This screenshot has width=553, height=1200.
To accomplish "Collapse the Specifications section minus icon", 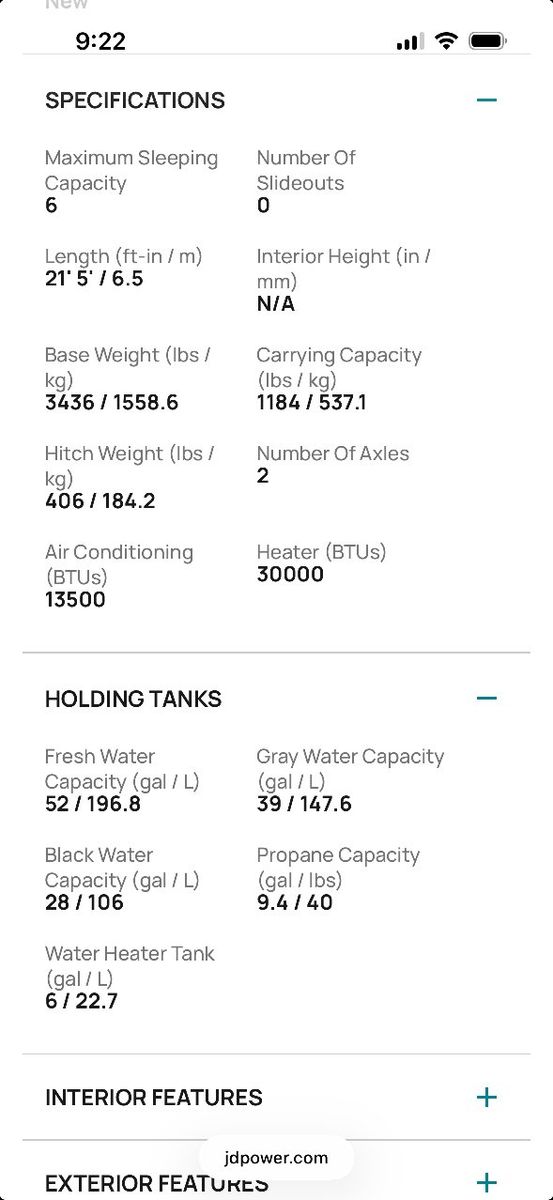I will [487, 100].
